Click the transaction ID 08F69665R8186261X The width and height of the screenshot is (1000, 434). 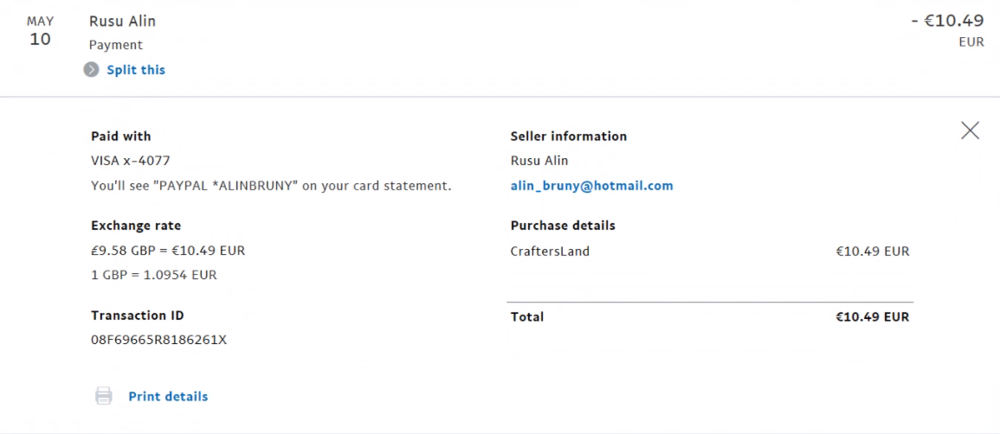[x=159, y=340]
